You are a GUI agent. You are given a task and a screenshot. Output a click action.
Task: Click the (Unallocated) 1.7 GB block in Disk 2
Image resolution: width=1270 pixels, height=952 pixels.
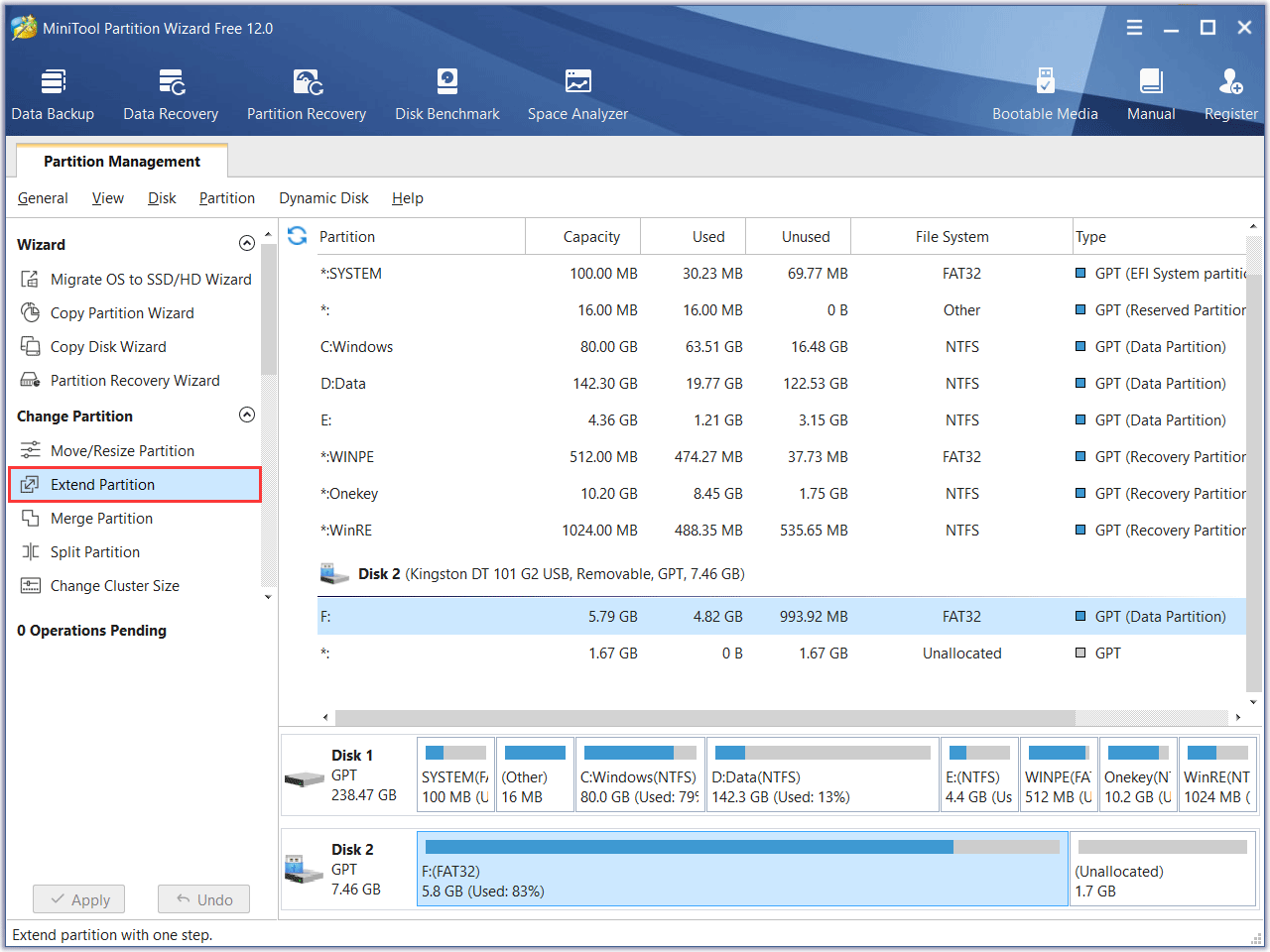pyautogui.click(x=1163, y=869)
